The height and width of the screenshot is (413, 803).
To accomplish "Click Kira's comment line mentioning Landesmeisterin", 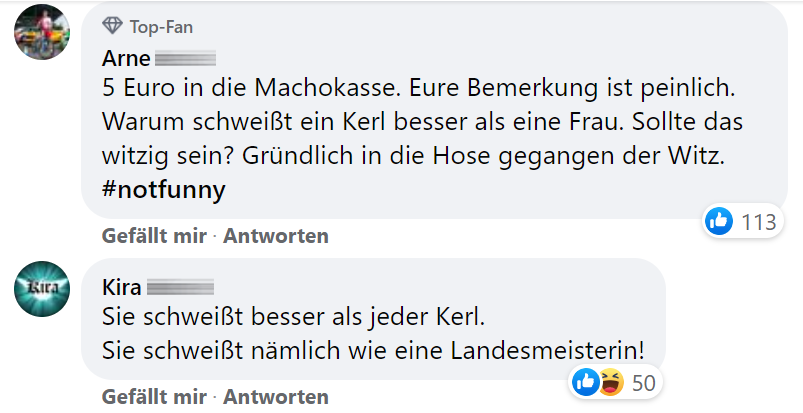I will pos(374,350).
